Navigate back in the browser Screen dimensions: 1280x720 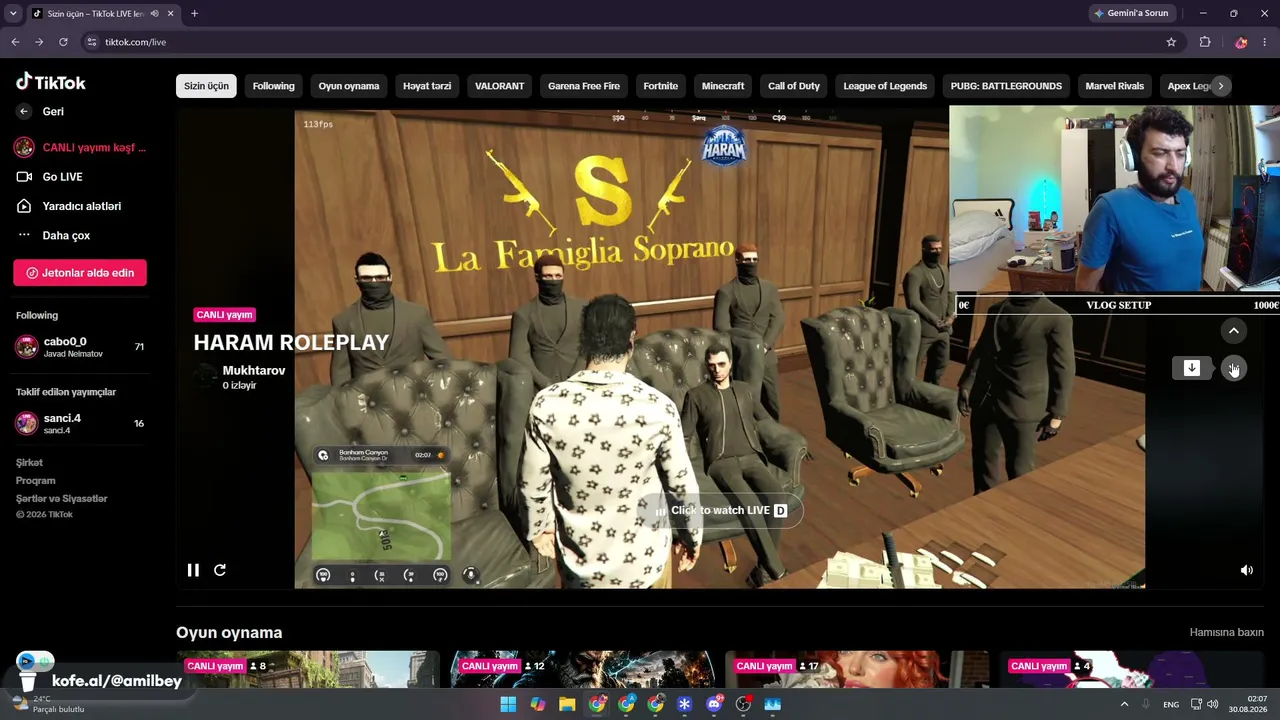(x=15, y=42)
